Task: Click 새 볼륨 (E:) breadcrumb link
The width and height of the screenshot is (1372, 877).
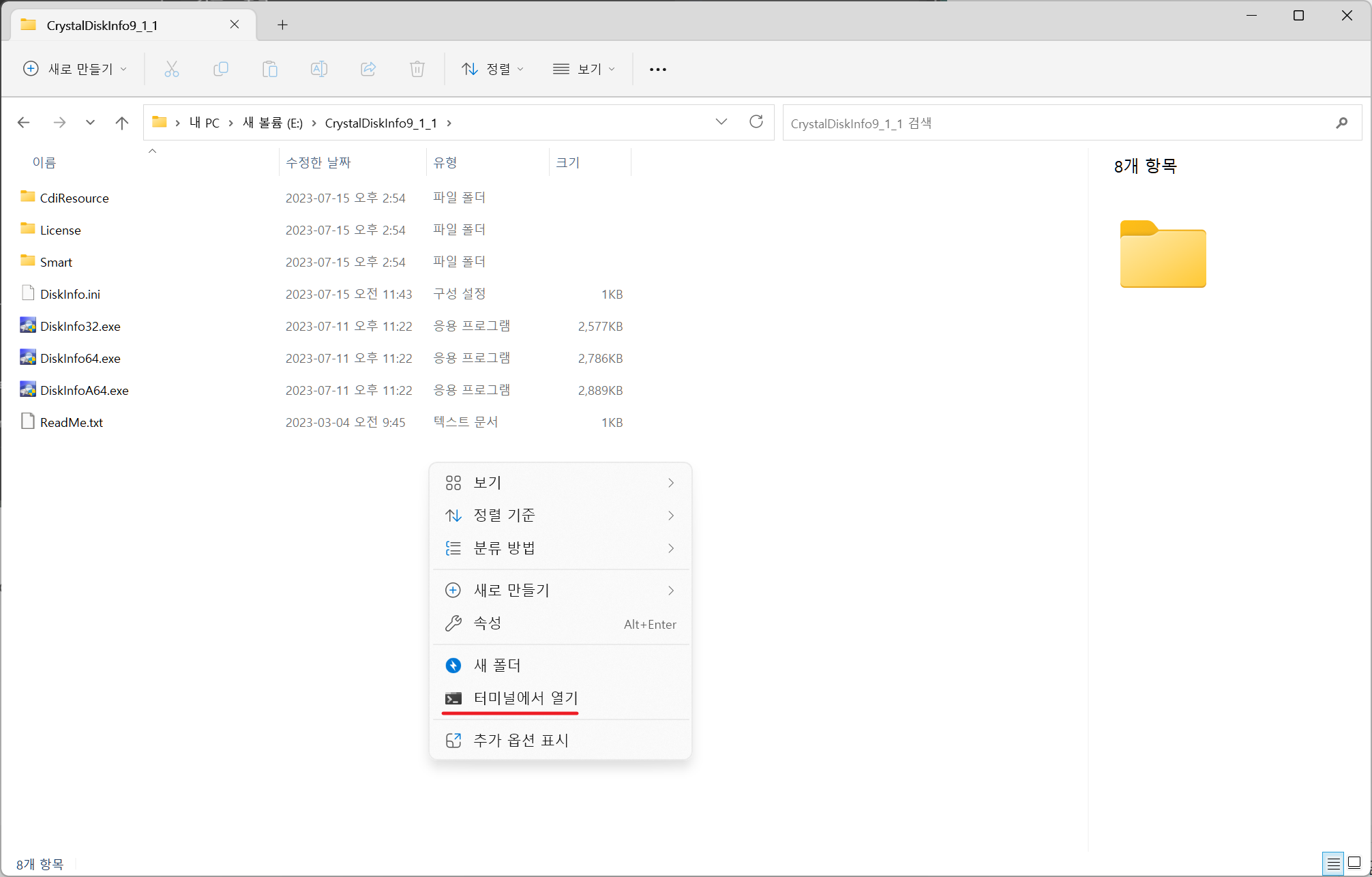Action: click(x=272, y=123)
